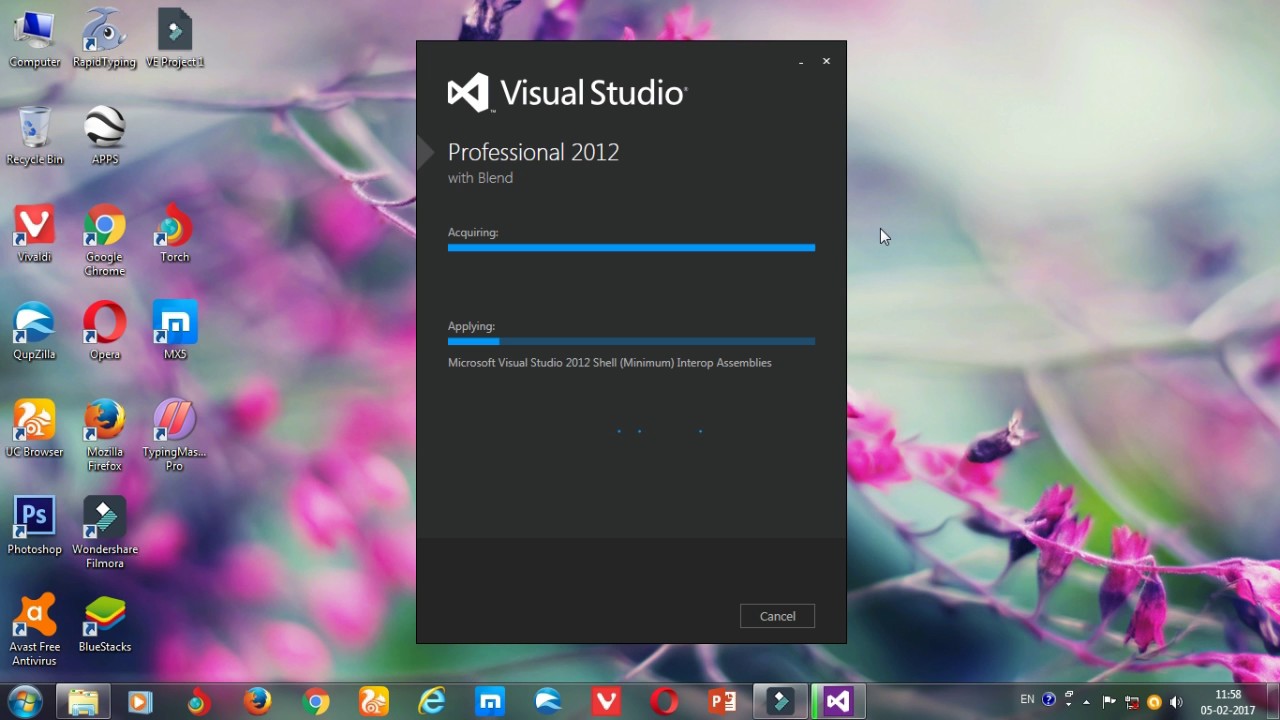Switch to Filmora in the taskbar
This screenshot has height=720, width=1280.
(x=780, y=702)
